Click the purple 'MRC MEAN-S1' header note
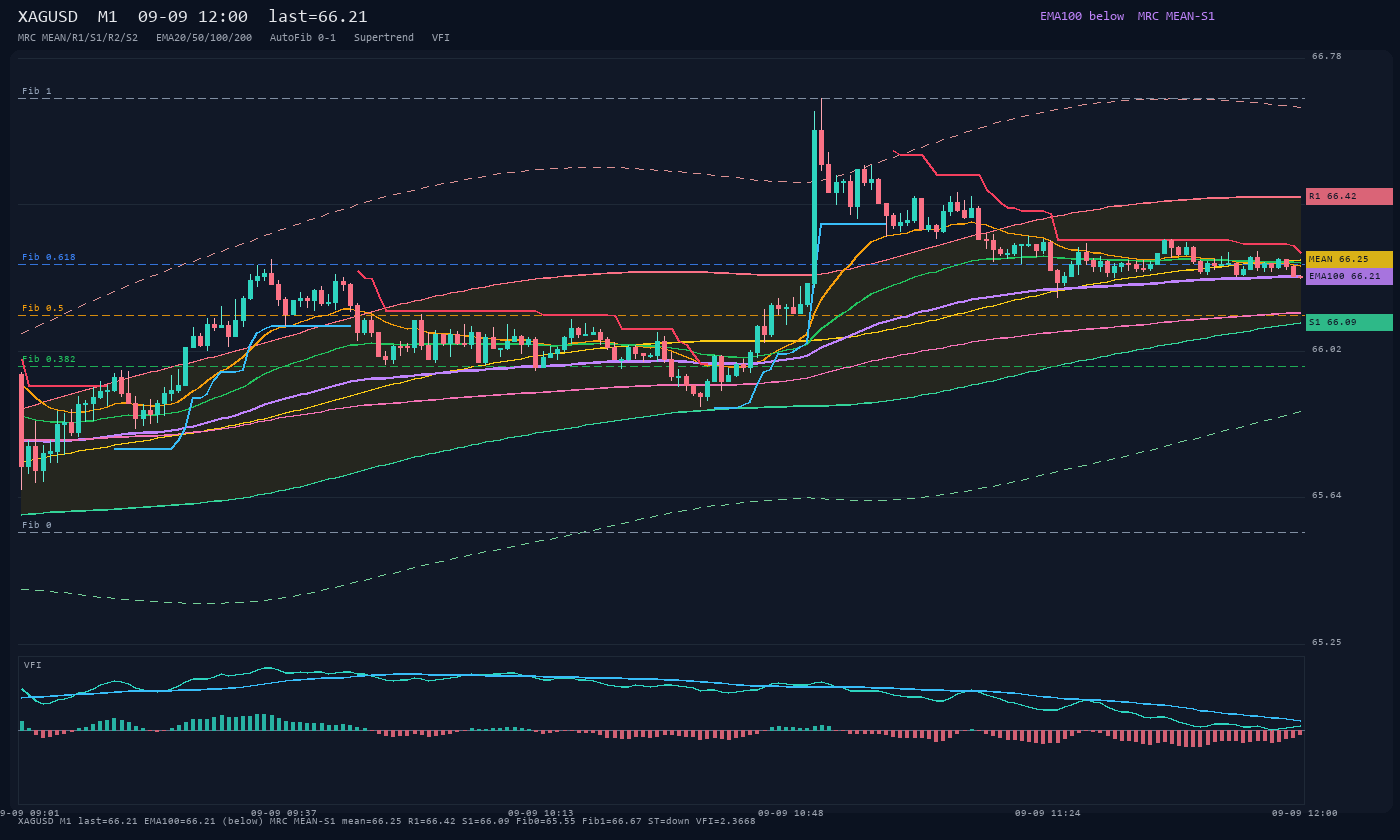This screenshot has width=1400, height=840. 1176,16
